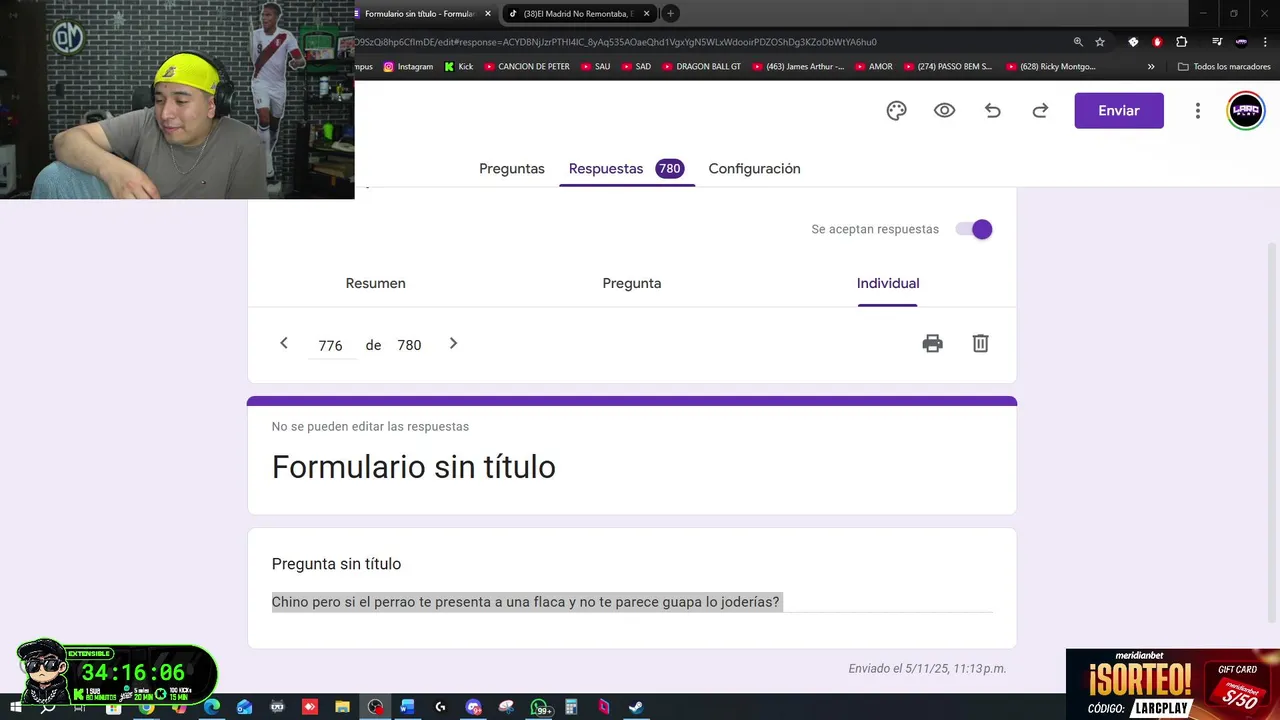Viewport: 1280px width, 720px height.
Task: Open the browser extensions puzzle icon
Action: click(1181, 42)
